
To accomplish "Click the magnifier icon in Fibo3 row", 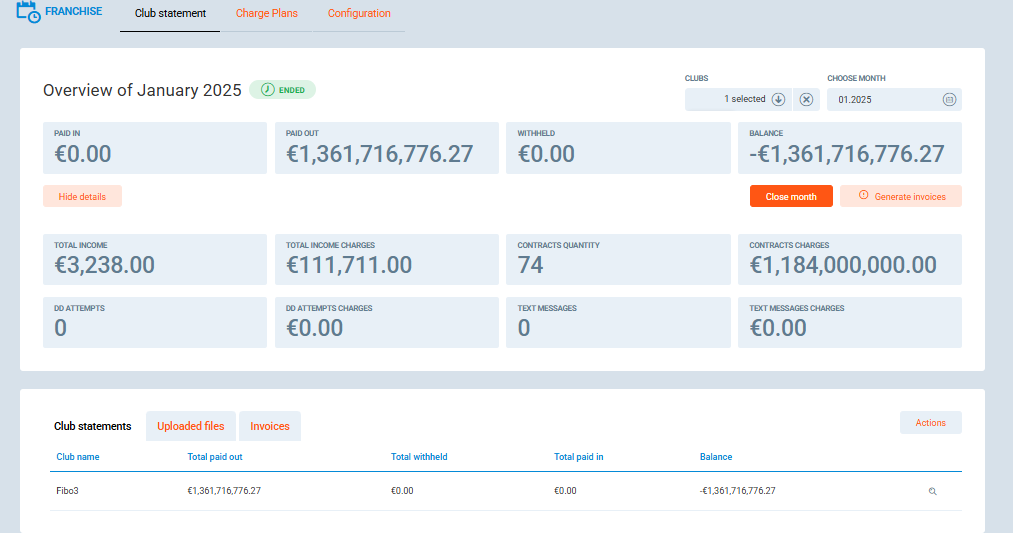I will [932, 491].
